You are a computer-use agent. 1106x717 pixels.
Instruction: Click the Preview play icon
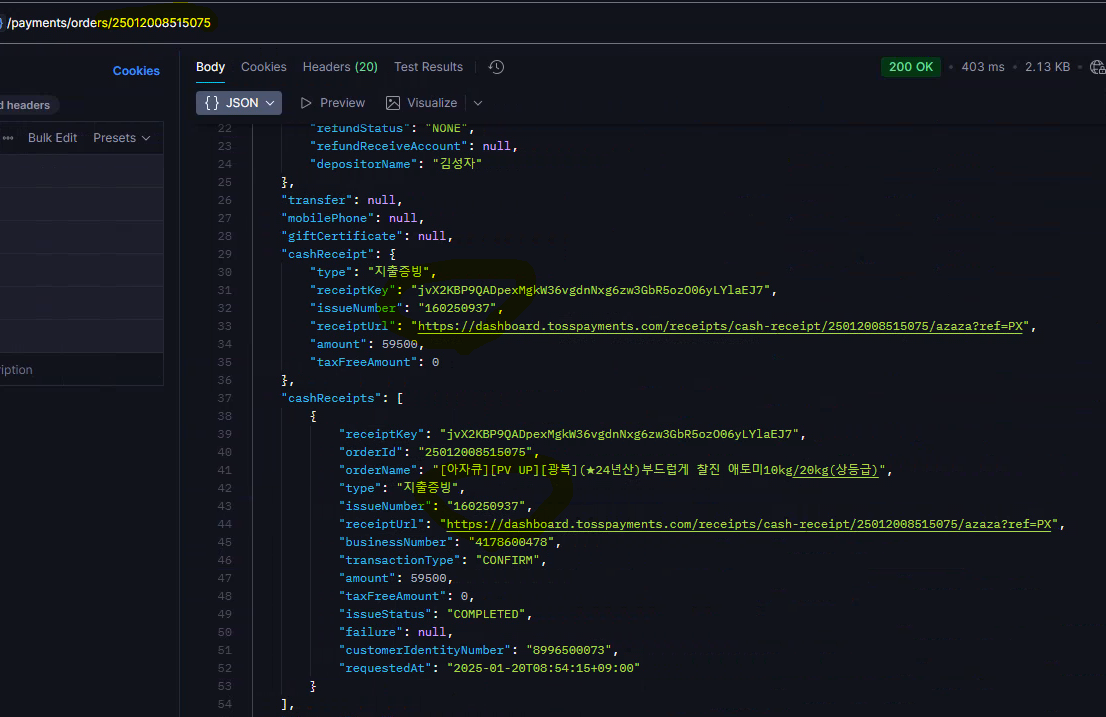[306, 103]
